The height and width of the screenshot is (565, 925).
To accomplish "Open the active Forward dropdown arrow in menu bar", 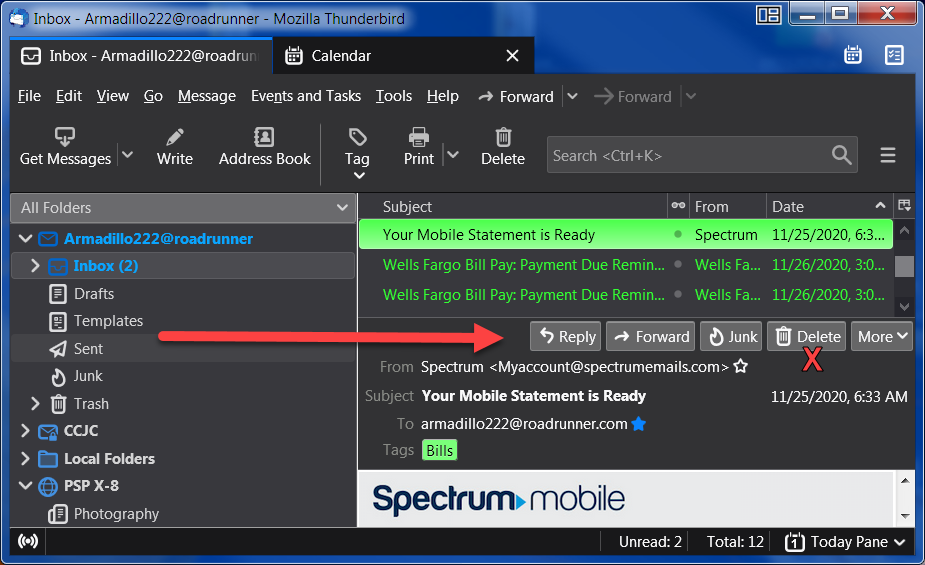I will click(572, 96).
